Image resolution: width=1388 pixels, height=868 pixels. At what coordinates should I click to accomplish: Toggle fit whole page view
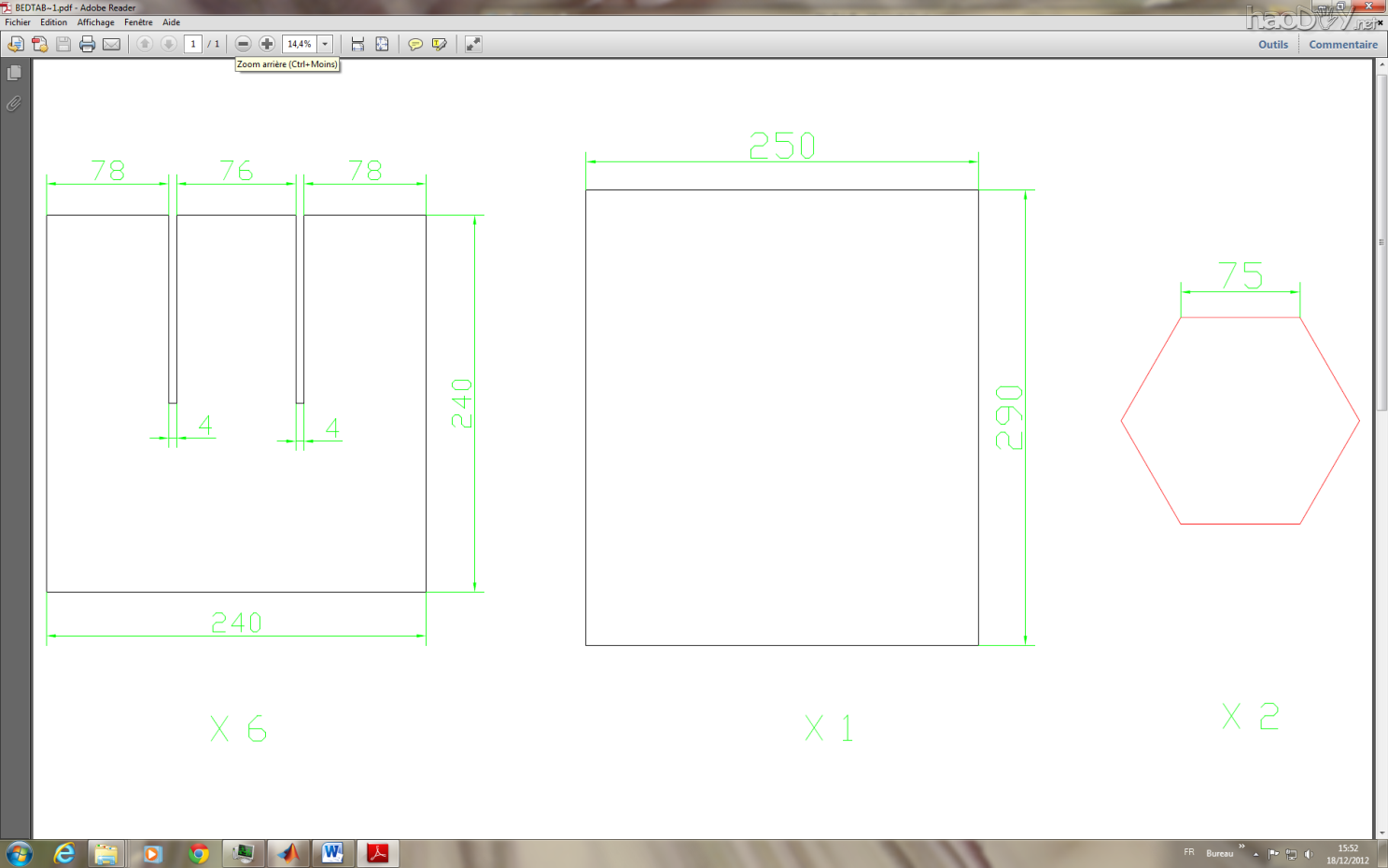click(x=382, y=44)
